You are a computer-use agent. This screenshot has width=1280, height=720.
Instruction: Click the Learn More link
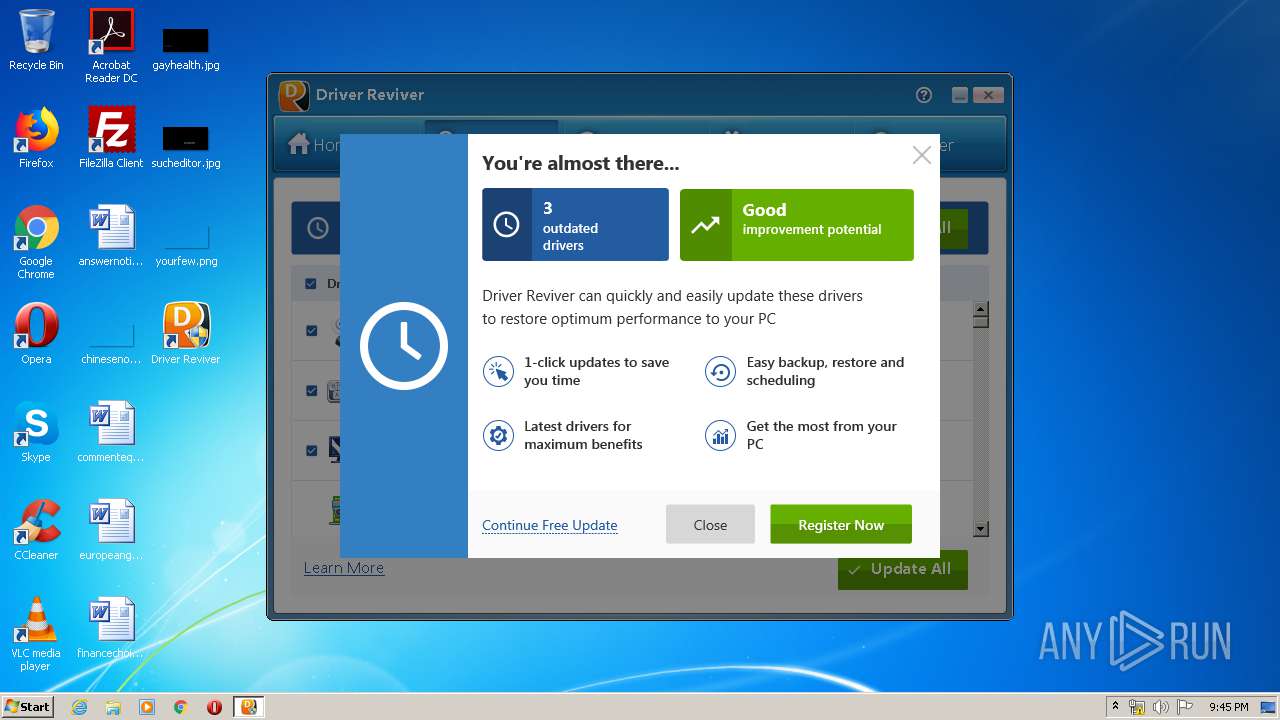(344, 568)
